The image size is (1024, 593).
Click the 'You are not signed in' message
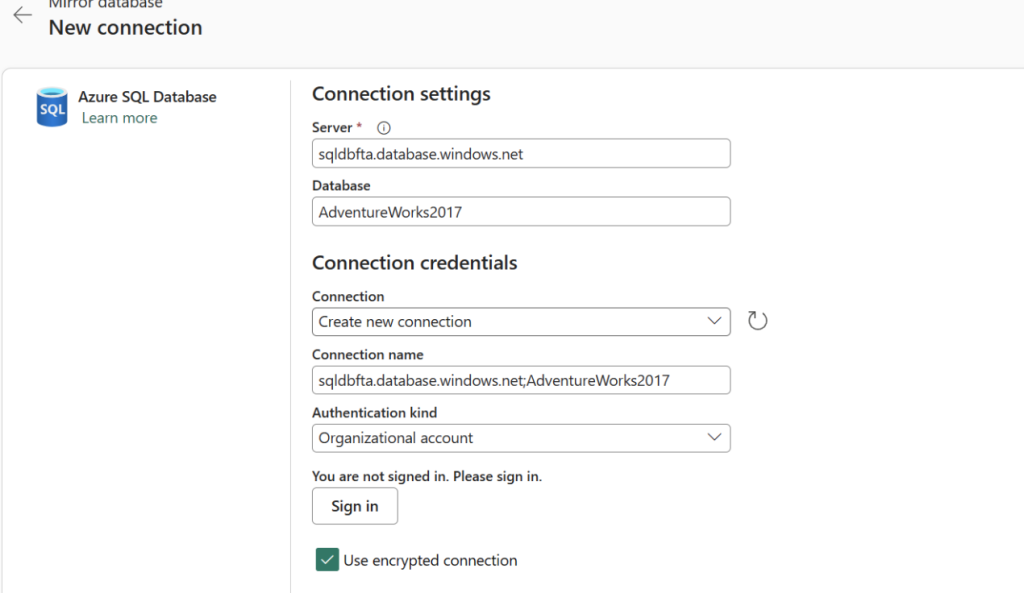pyautogui.click(x=427, y=476)
